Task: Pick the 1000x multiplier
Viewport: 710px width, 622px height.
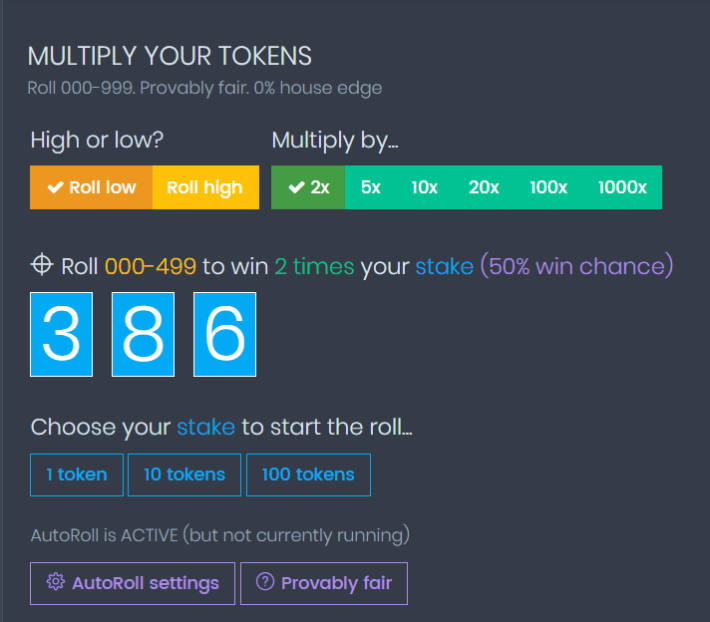Action: pyautogui.click(x=622, y=187)
